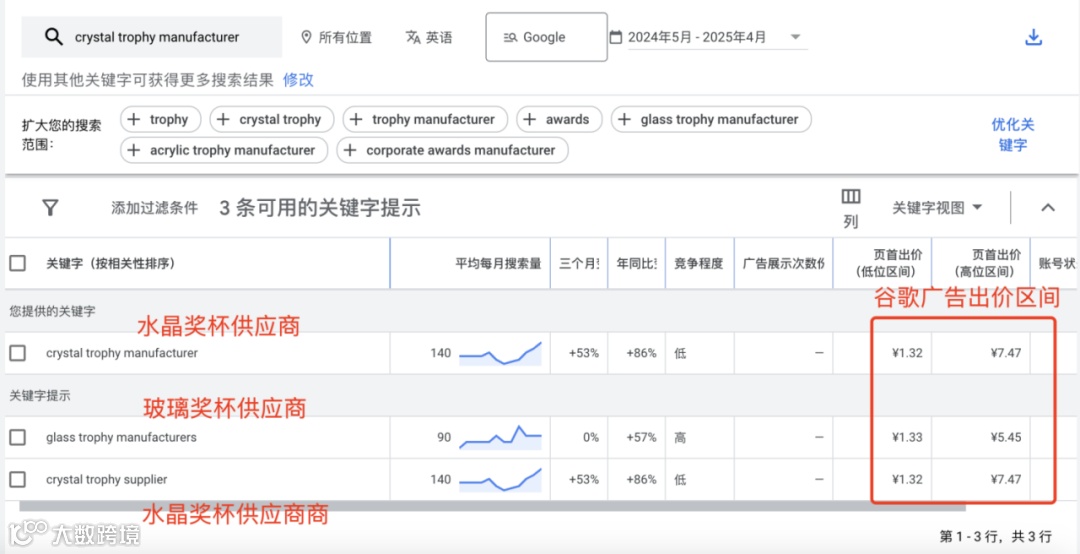This screenshot has width=1080, height=554.
Task: Click the 修改 link
Action: (x=298, y=80)
